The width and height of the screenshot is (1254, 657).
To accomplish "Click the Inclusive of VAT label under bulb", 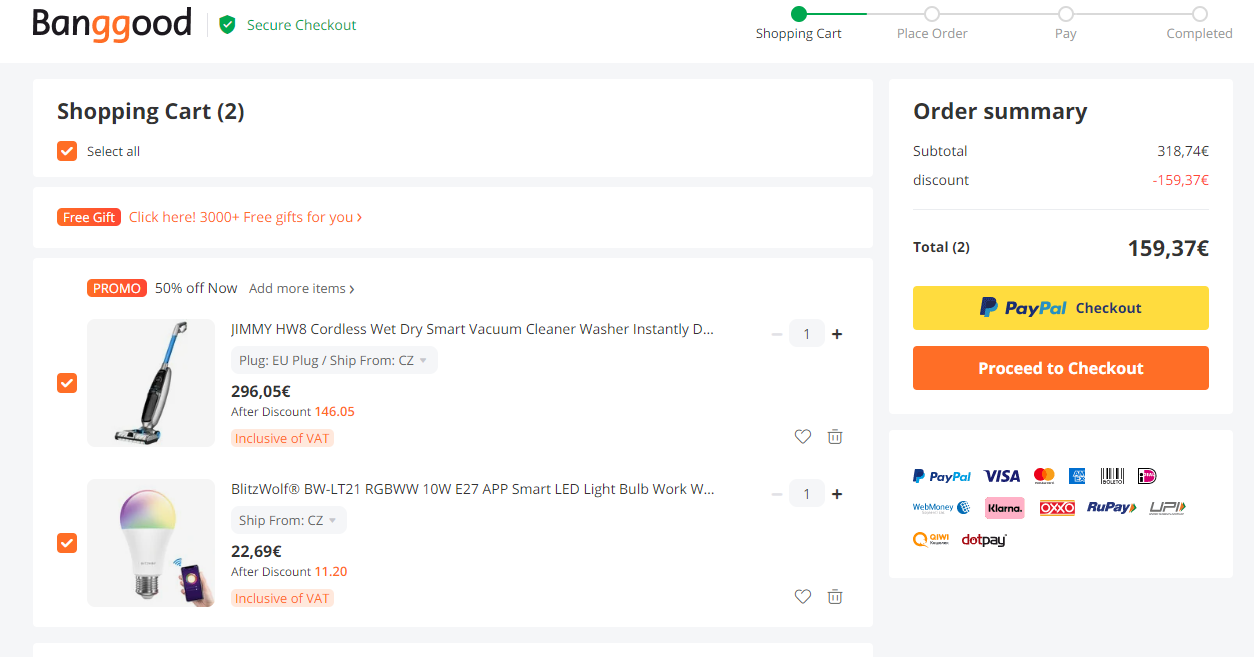I will [282, 598].
